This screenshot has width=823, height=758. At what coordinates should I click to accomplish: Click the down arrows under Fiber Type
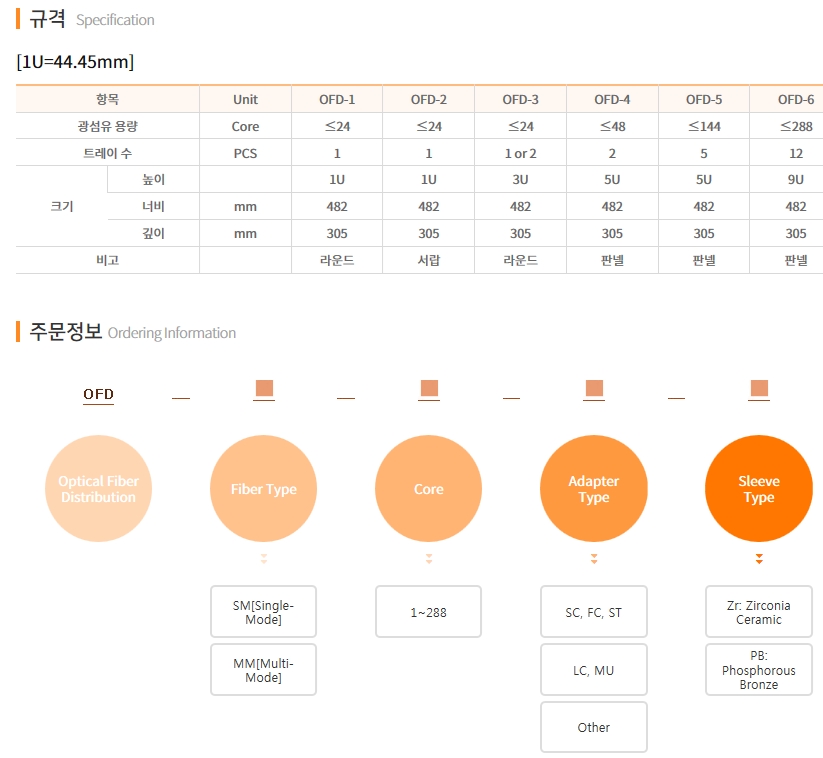(x=264, y=559)
